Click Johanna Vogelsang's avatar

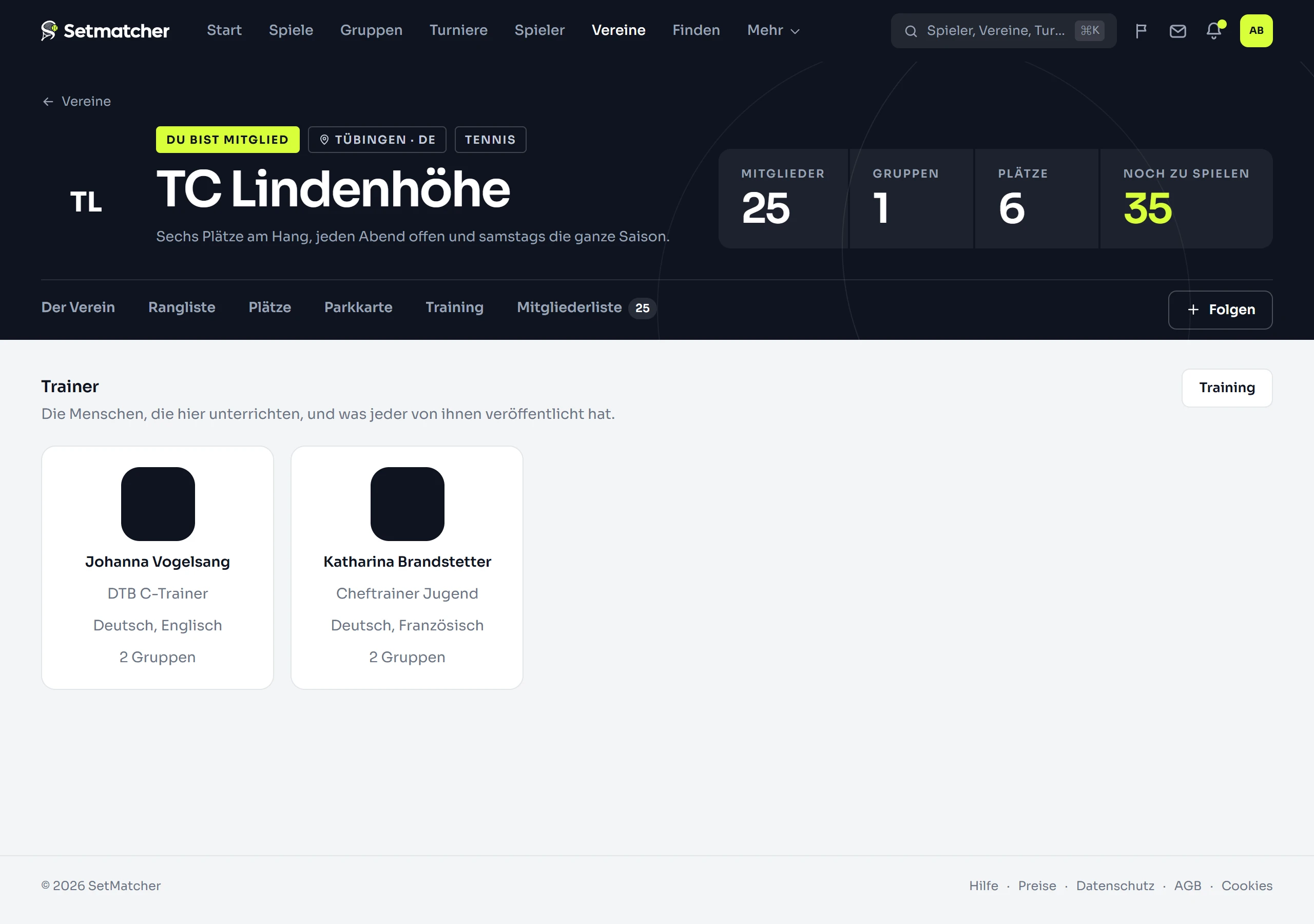coord(158,504)
